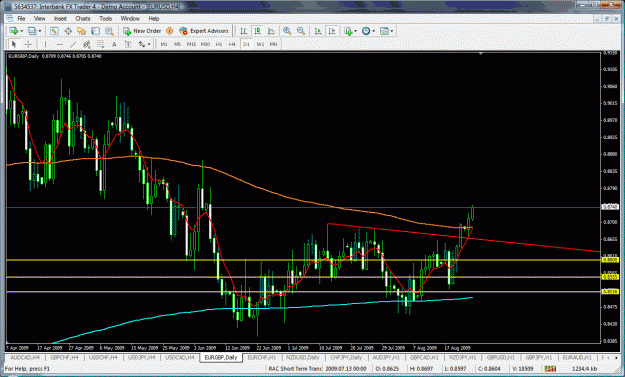Viewport: 625px width, 377px height.
Task: Select the Vertical Line drawing tool
Action: tap(45, 44)
